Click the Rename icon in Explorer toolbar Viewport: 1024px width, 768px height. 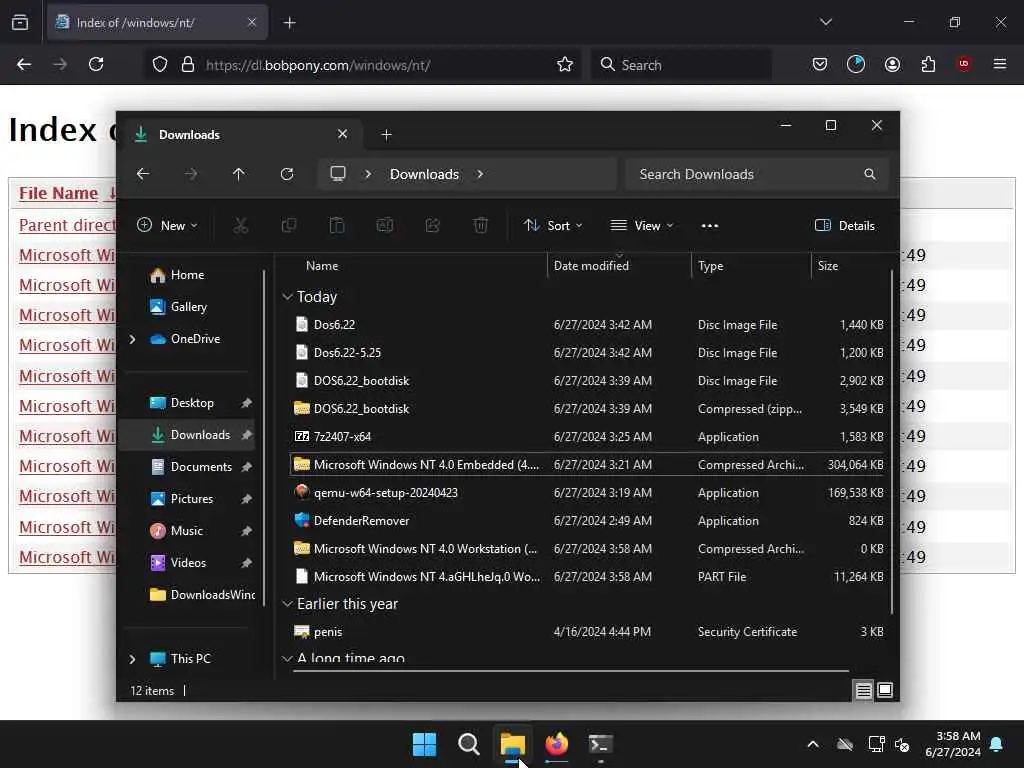coord(385,225)
